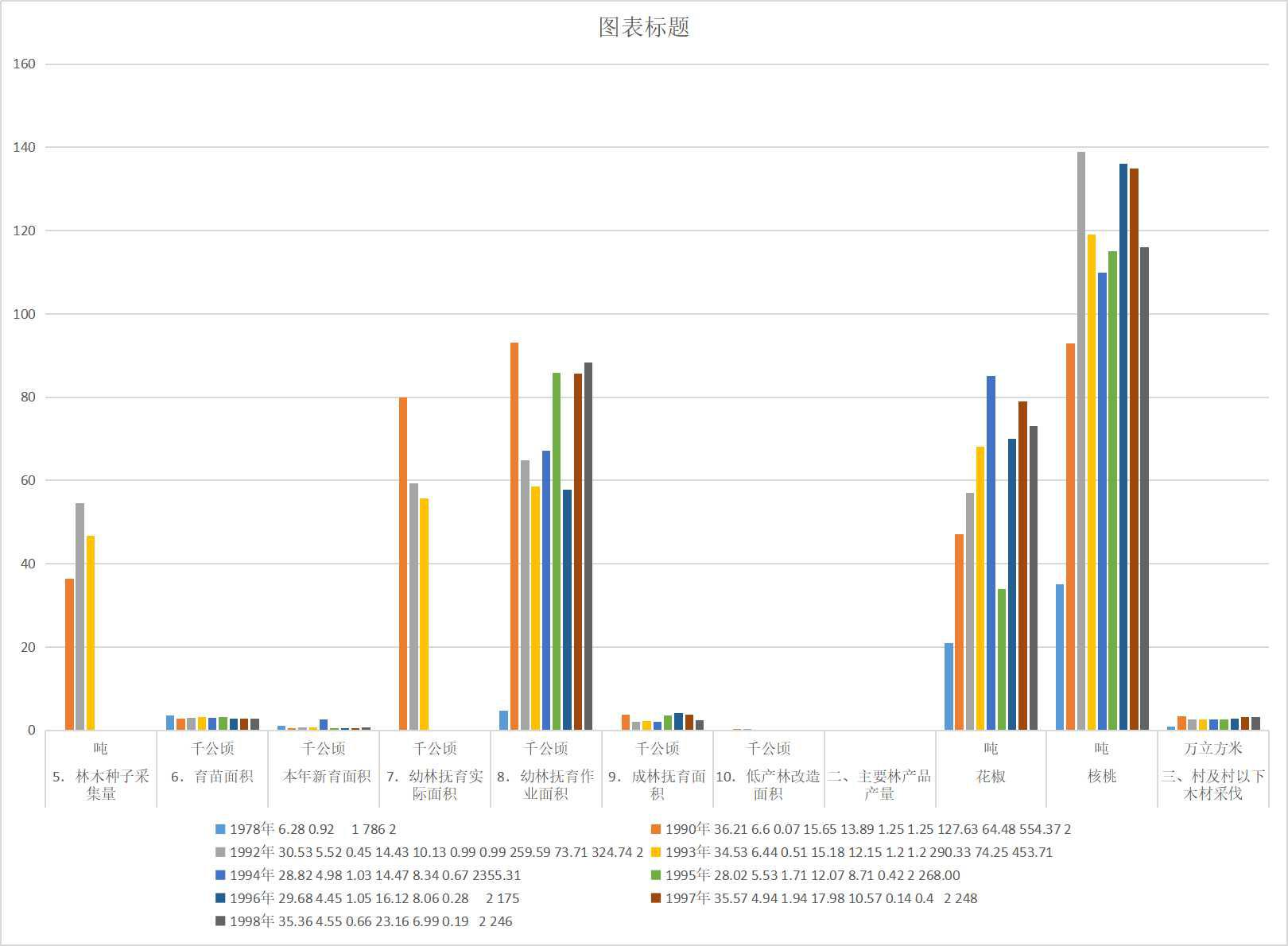The width and height of the screenshot is (1288, 946).
Task: Click the 1998年 dark gray legend swatch
Action: point(220,921)
